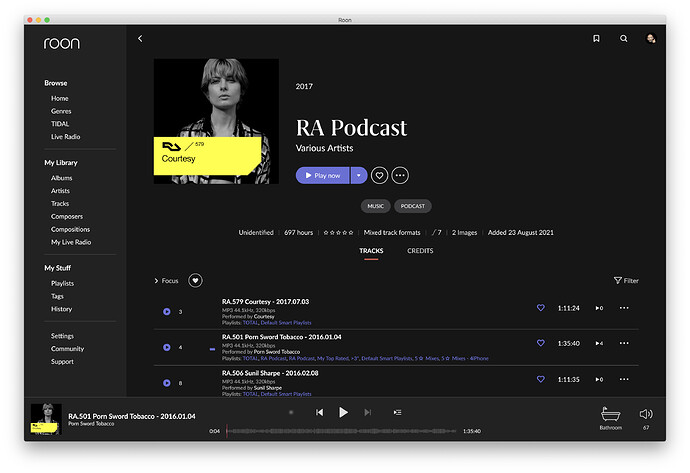Open more options for RA.579 Courtesy track

624,308
